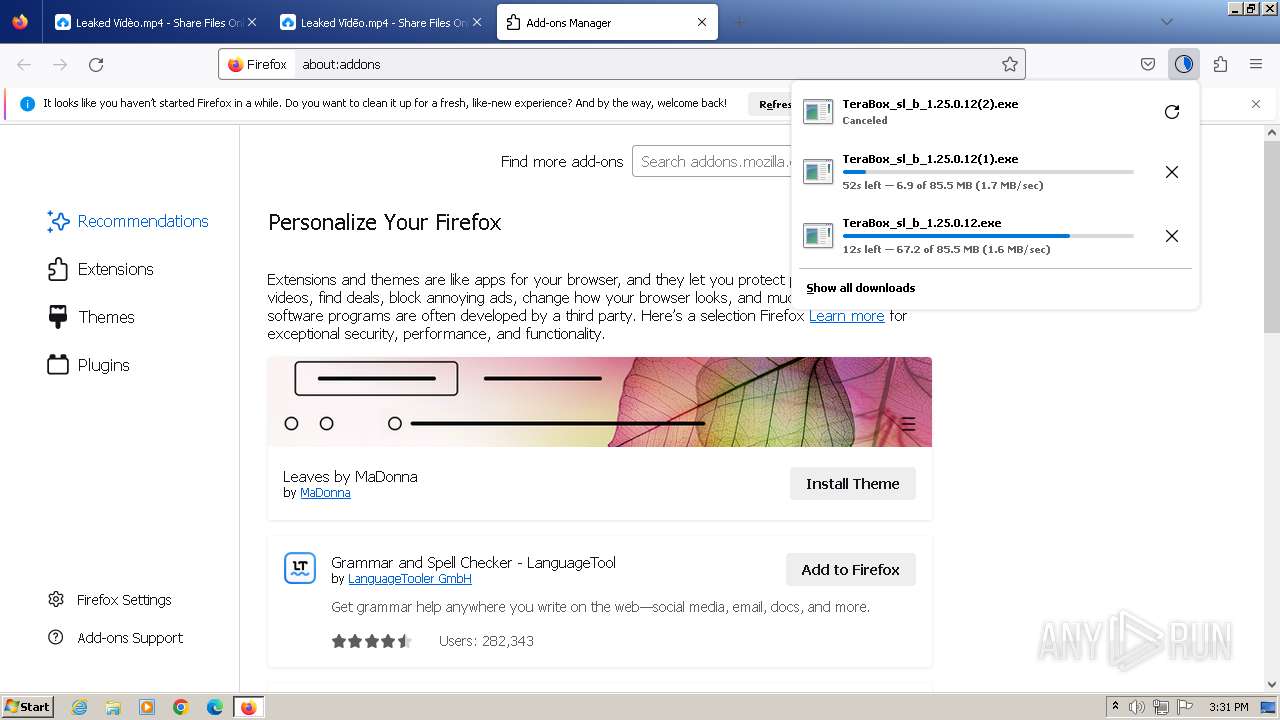
Task: Show hidden icons in system tray
Action: (1115, 707)
